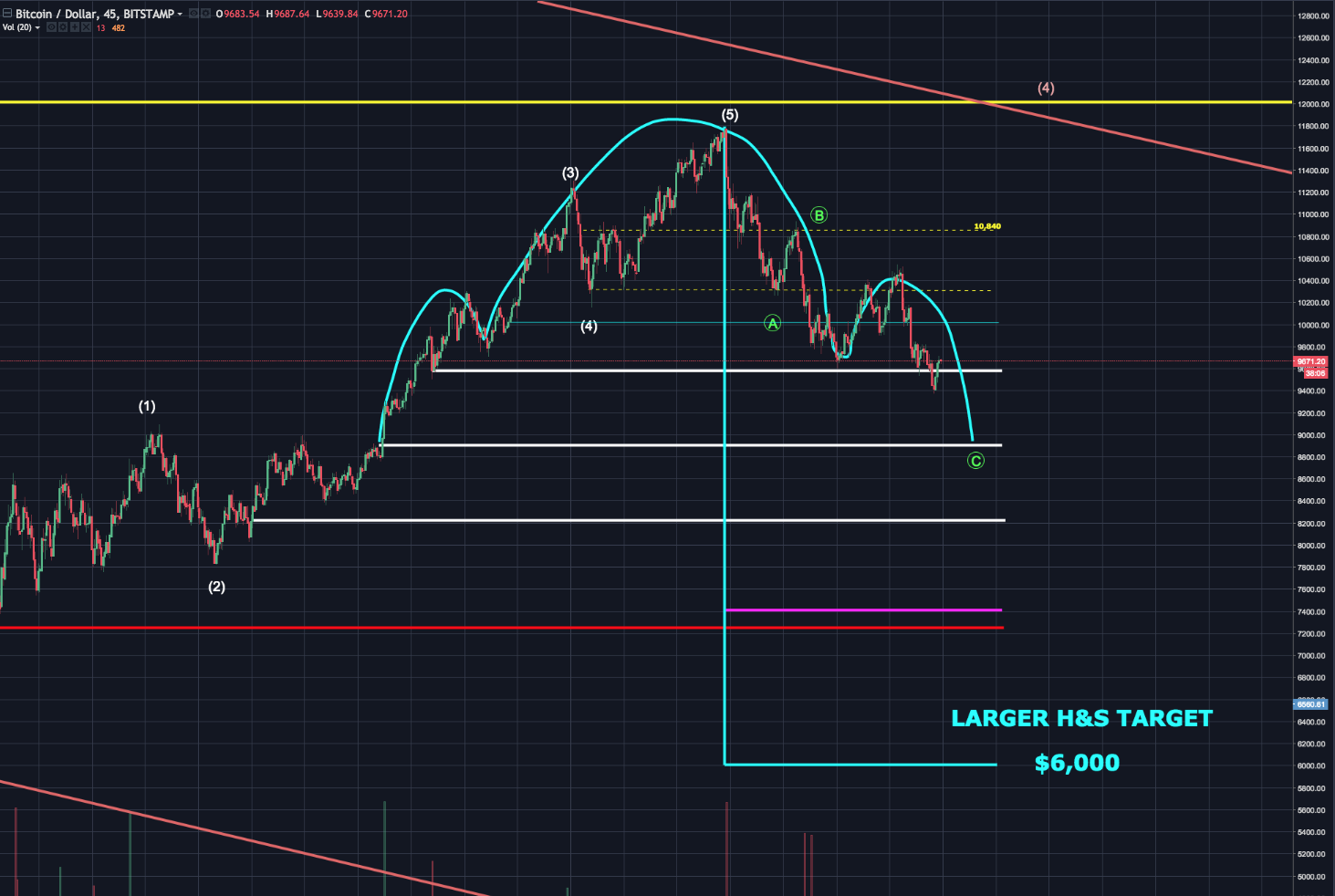This screenshot has height=896, width=1335.
Task: Select the magenta horizontal line near 7400
Action: pyautogui.click(x=862, y=609)
